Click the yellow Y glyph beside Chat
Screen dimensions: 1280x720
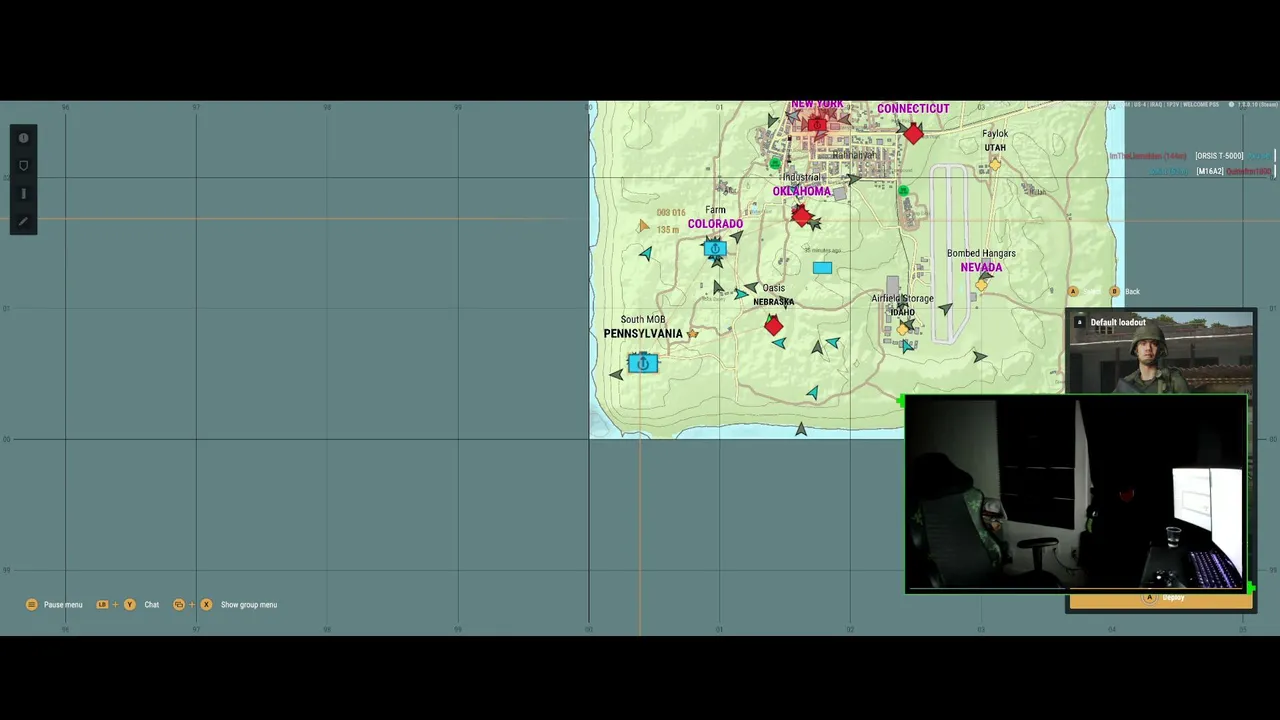pyautogui.click(x=129, y=605)
